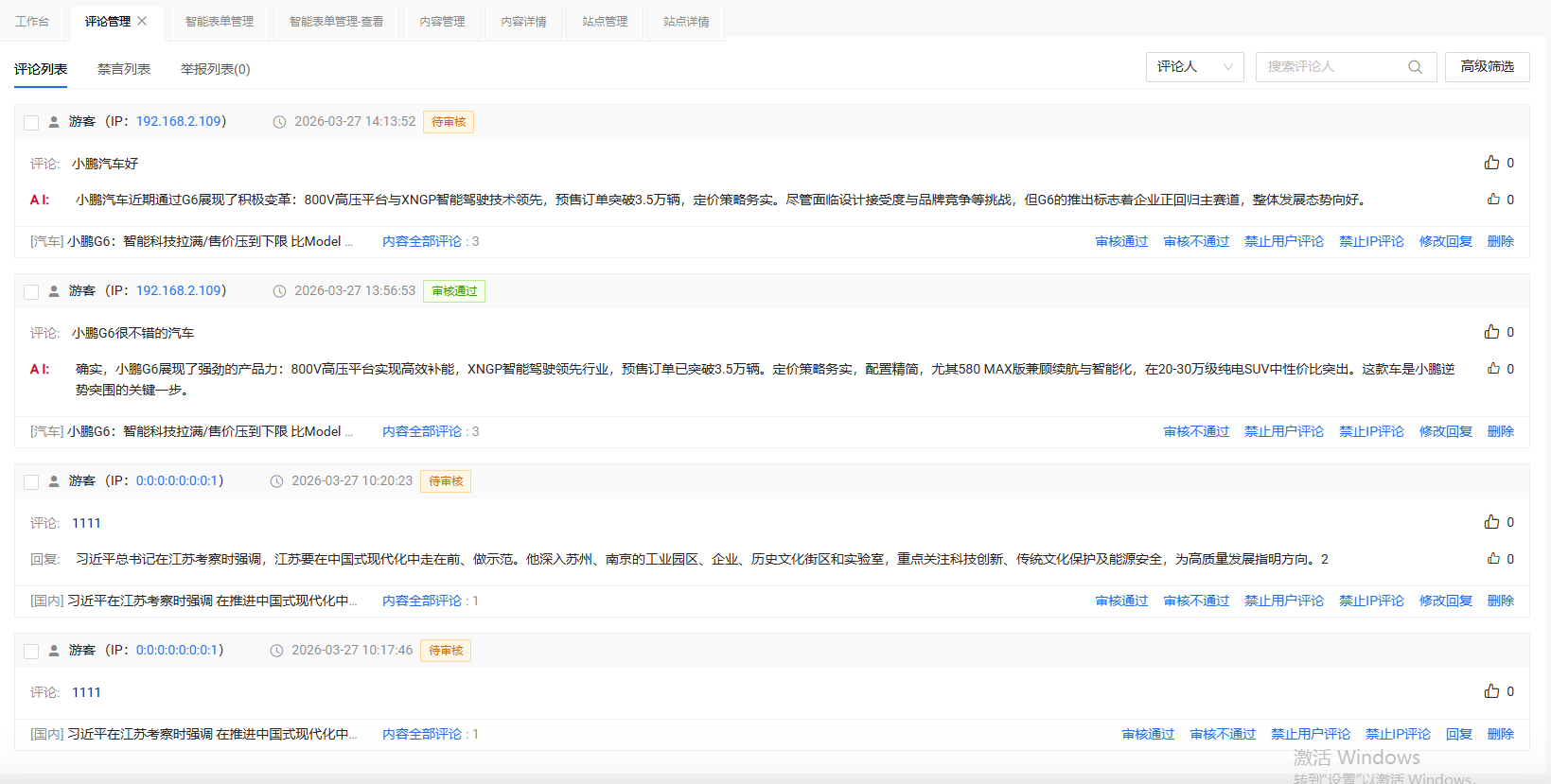Like the reply about 江苏考察
The height and width of the screenshot is (784, 1551).
pos(1492,559)
